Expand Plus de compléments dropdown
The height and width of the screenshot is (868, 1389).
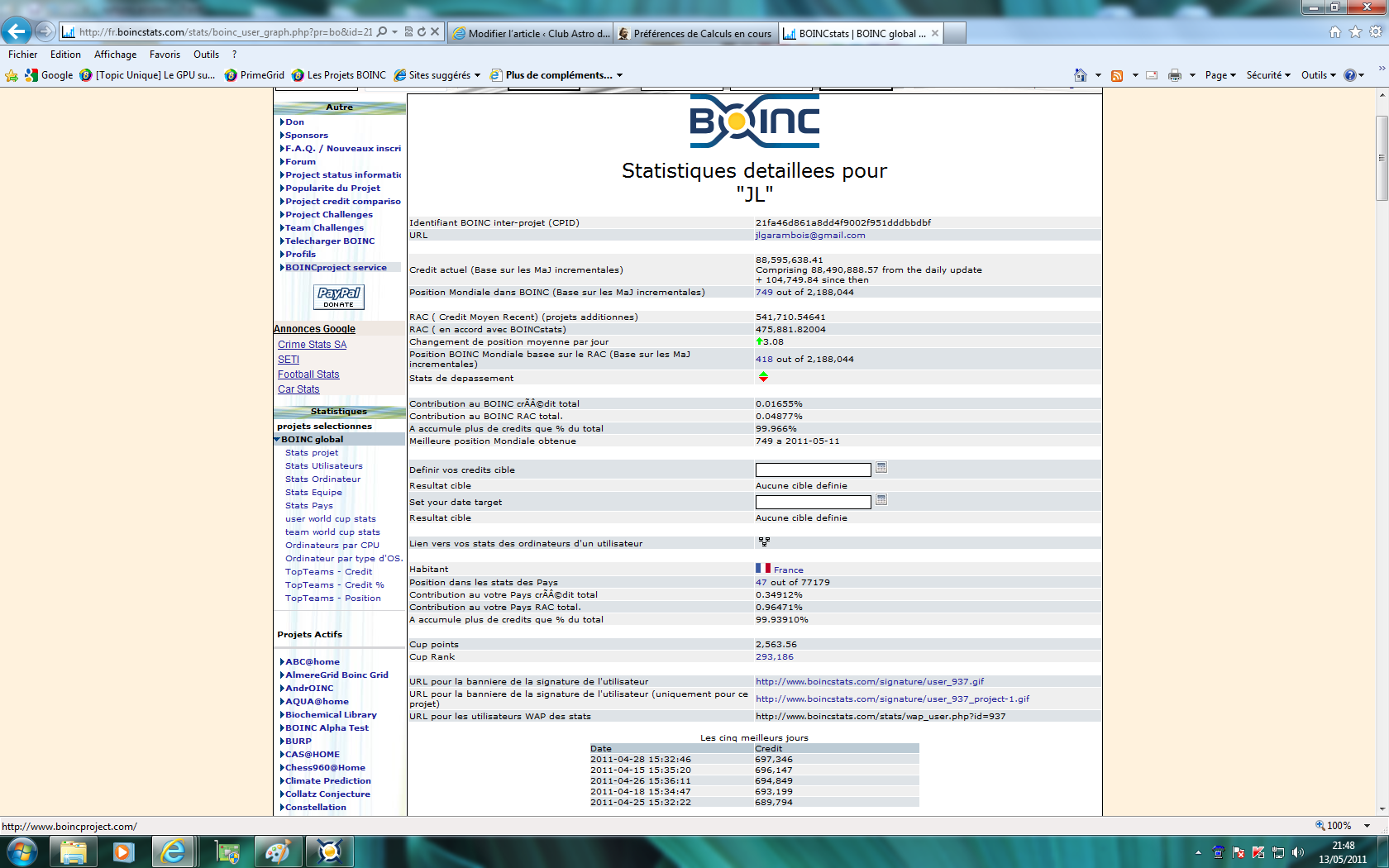coord(556,75)
